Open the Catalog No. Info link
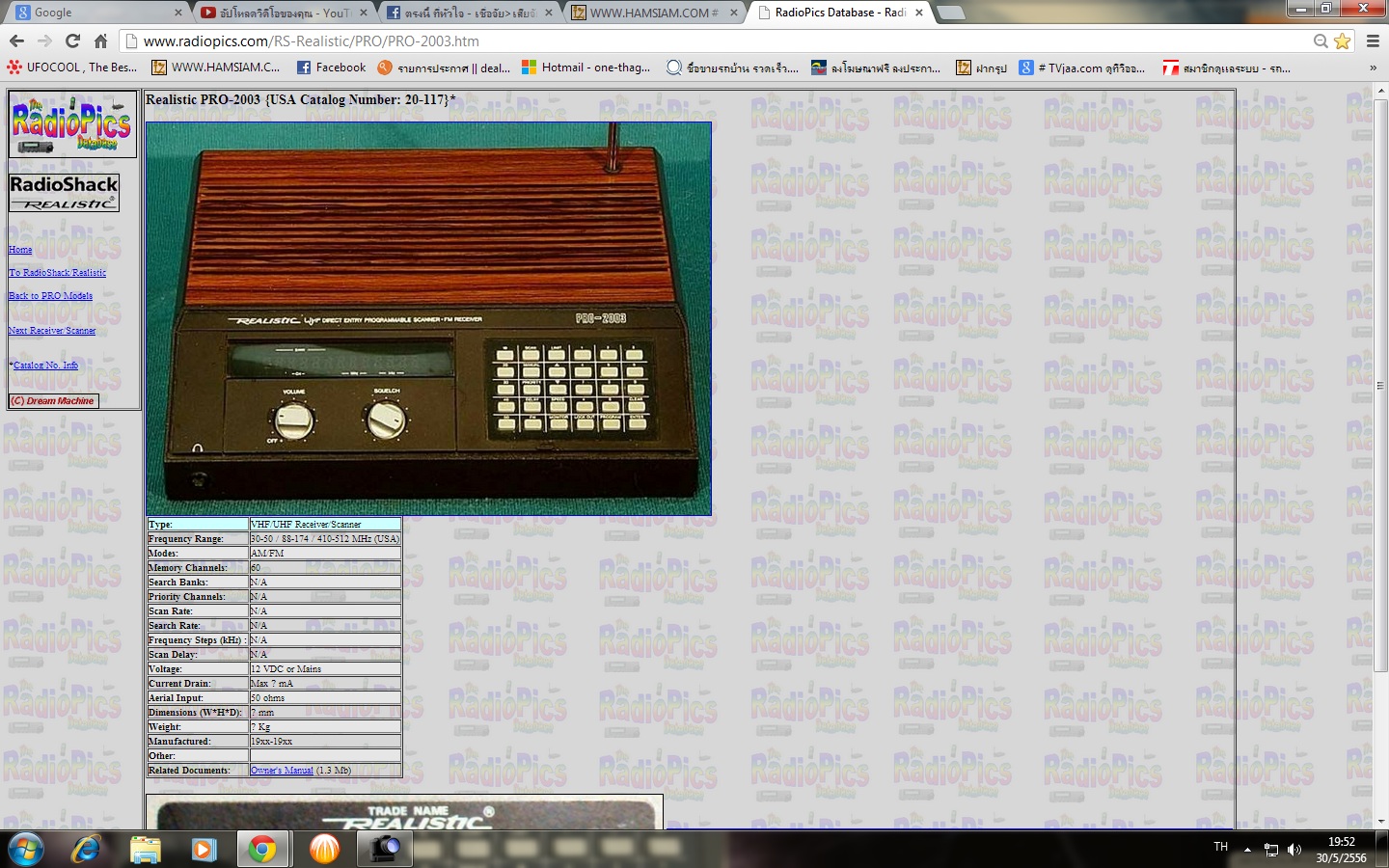The height and width of the screenshot is (868, 1389). click(45, 366)
